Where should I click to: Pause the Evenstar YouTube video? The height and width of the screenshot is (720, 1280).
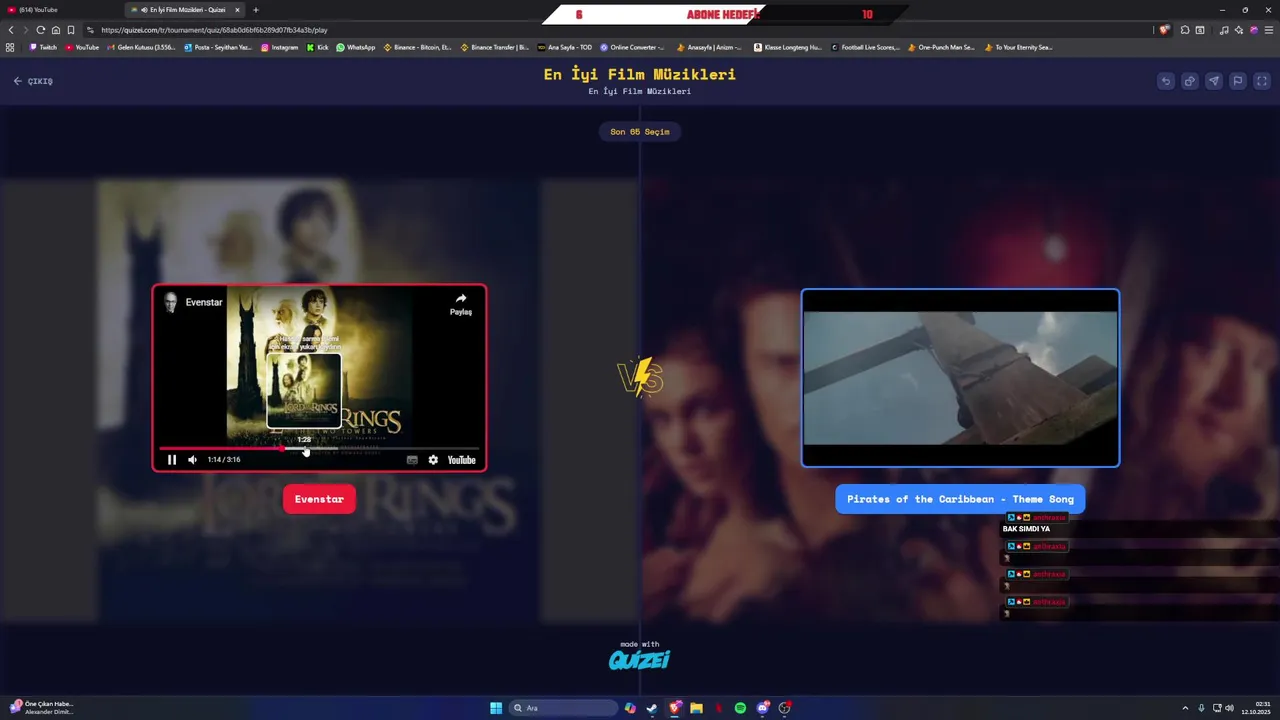pyautogui.click(x=172, y=460)
